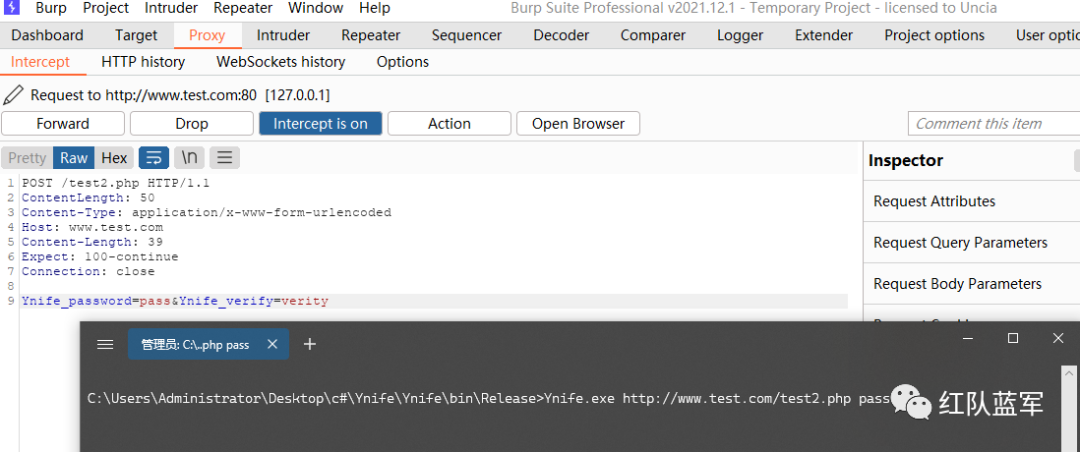The image size is (1080, 452).
Task: Open the Extender tab
Action: tap(824, 35)
